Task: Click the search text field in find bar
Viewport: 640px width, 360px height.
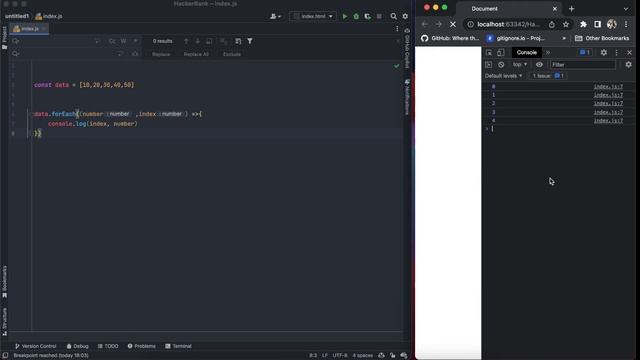Action: [57, 41]
